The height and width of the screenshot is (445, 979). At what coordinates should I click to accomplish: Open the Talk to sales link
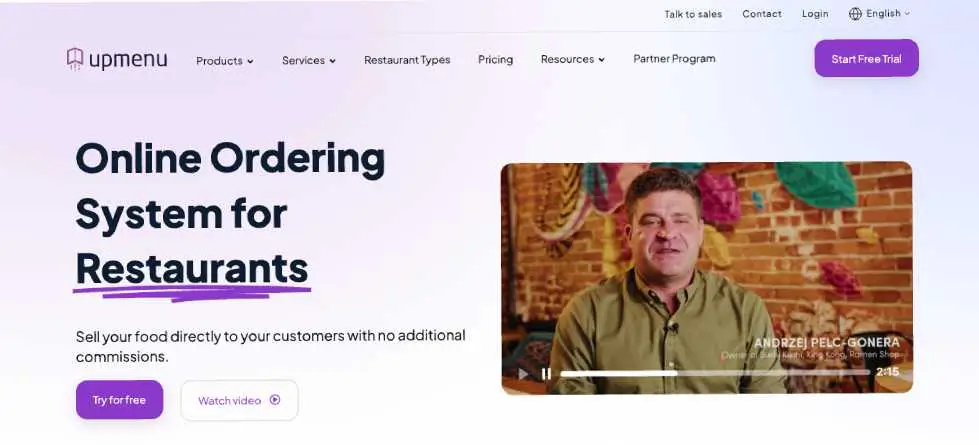693,14
